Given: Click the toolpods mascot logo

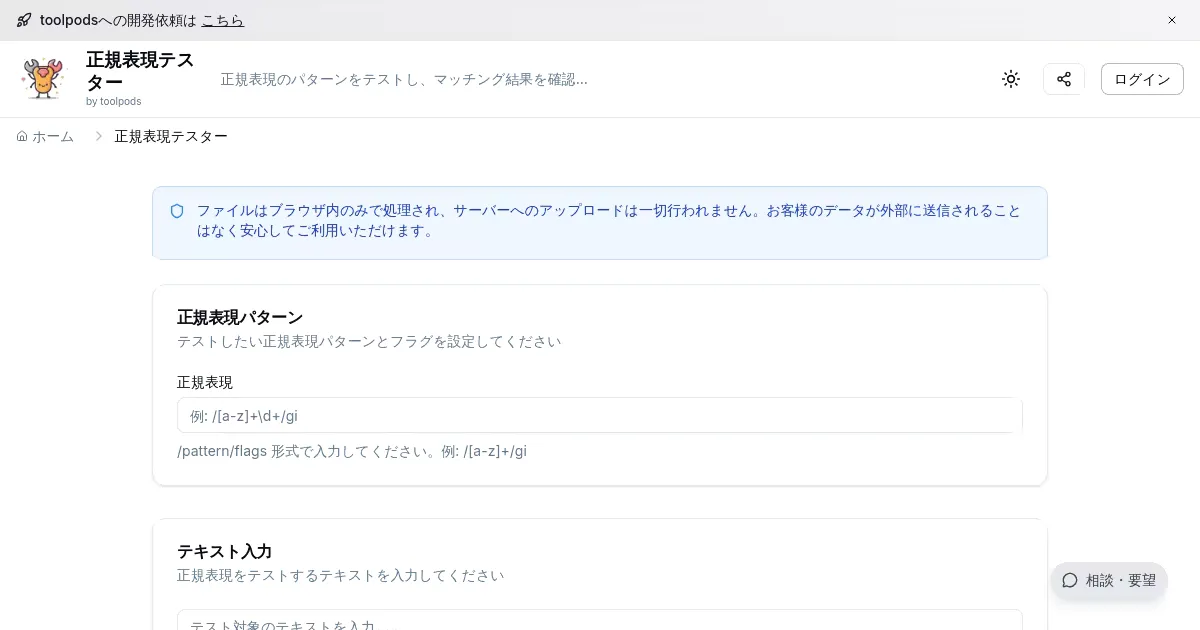Looking at the screenshot, I should click(43, 79).
